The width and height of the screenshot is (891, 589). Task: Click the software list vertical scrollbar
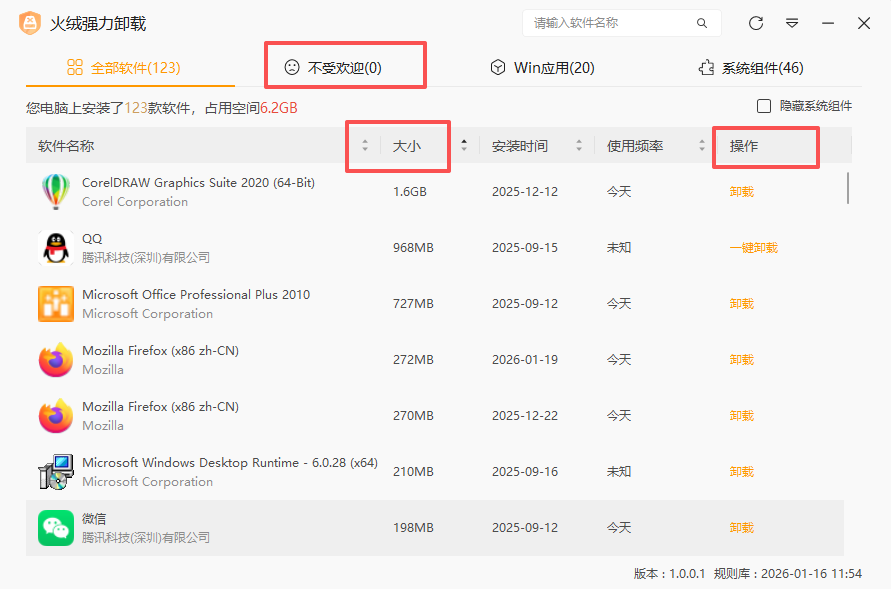point(849,188)
